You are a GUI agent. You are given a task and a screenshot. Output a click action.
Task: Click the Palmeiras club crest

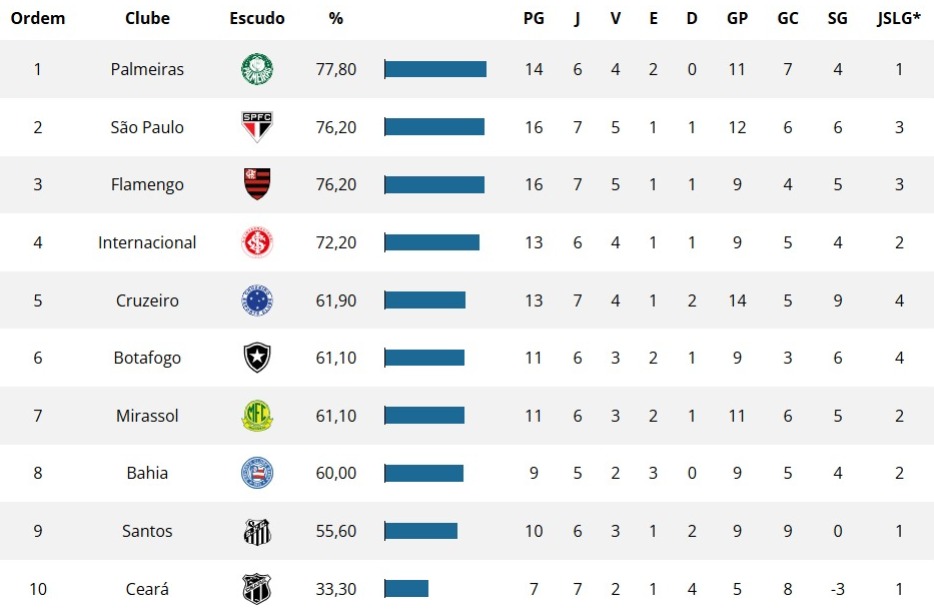coord(257,69)
